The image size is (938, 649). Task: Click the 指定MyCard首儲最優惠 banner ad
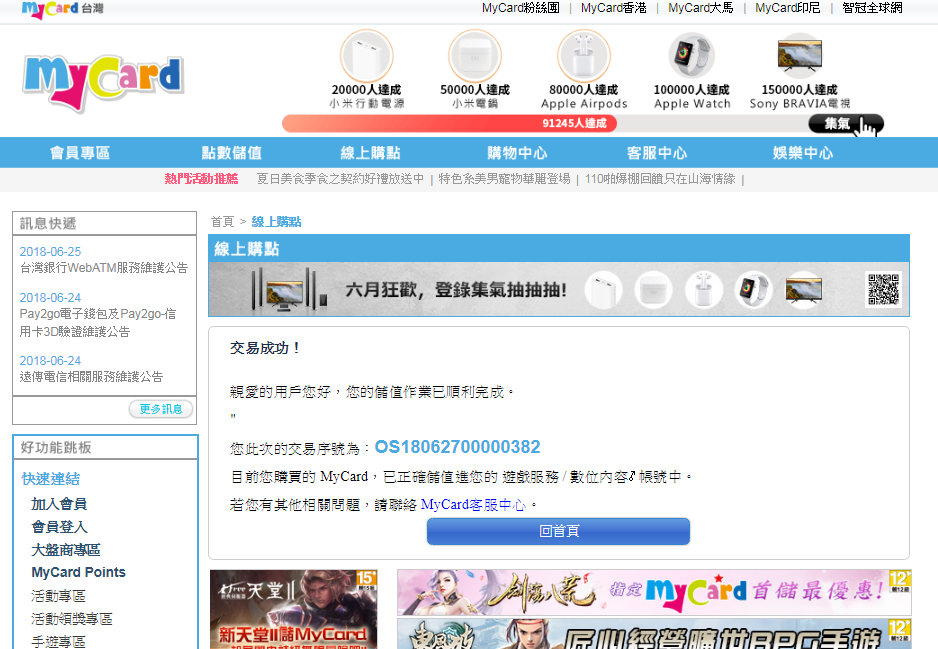654,592
